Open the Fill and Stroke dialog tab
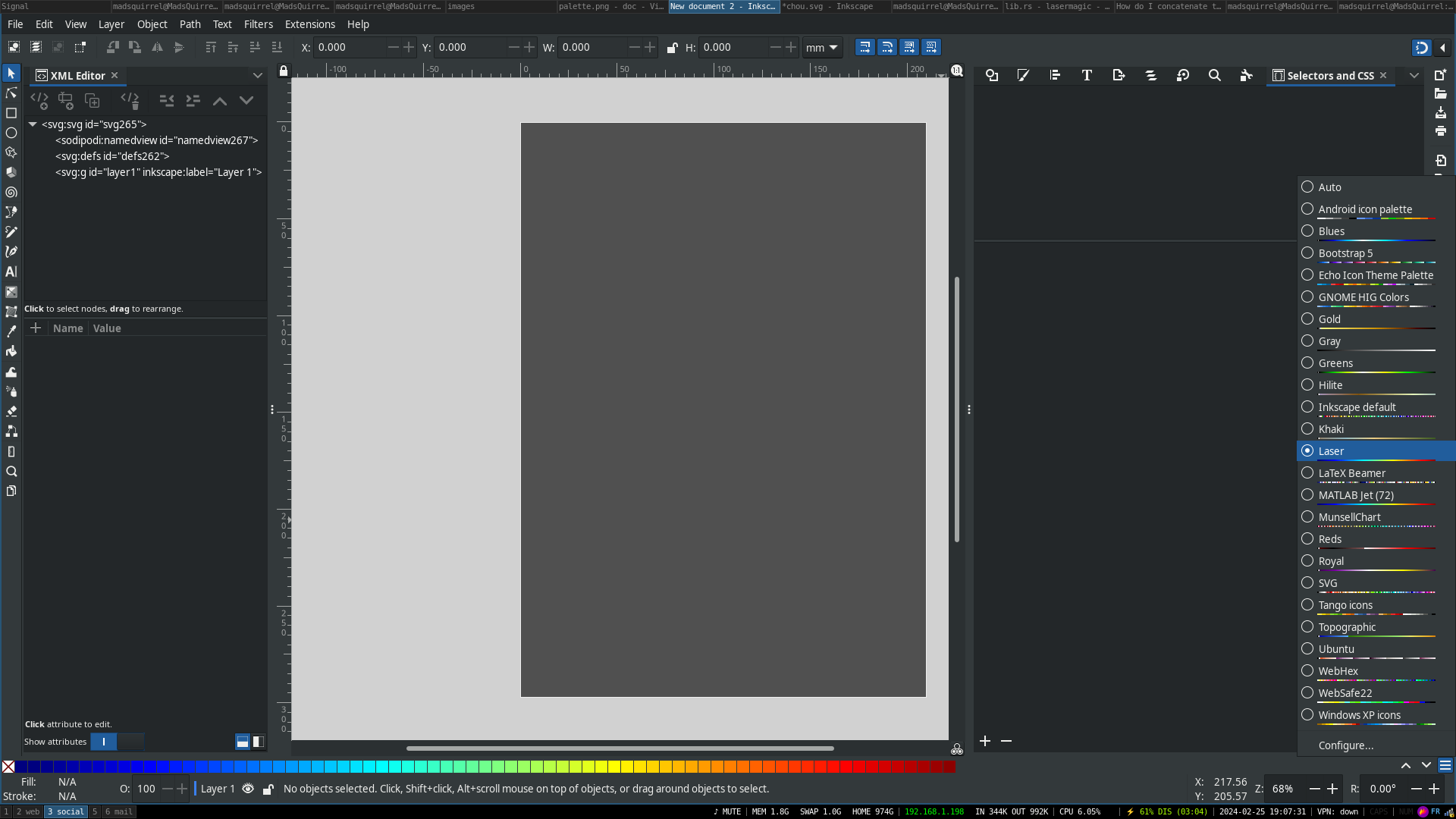Image resolution: width=1456 pixels, height=819 pixels. [1023, 75]
